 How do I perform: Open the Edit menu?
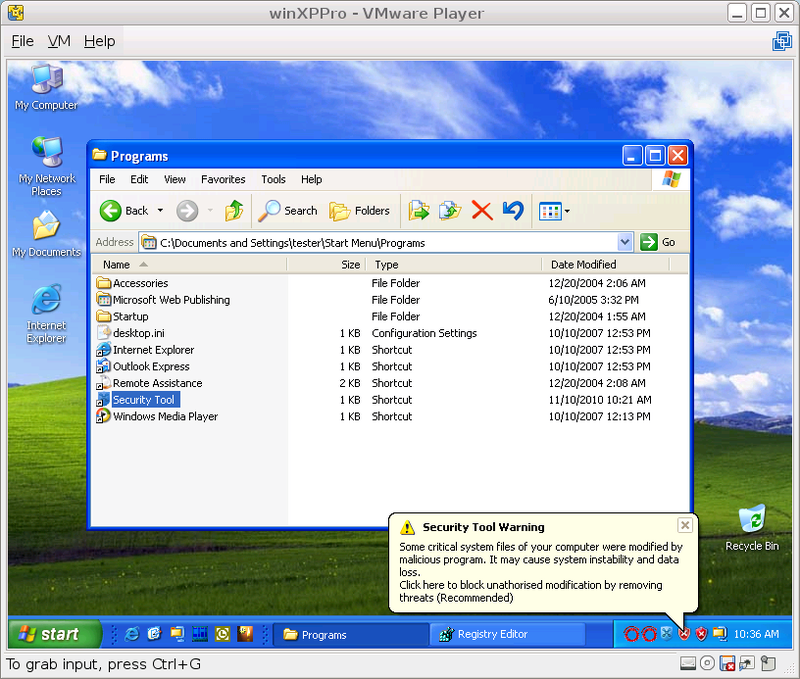tap(139, 180)
